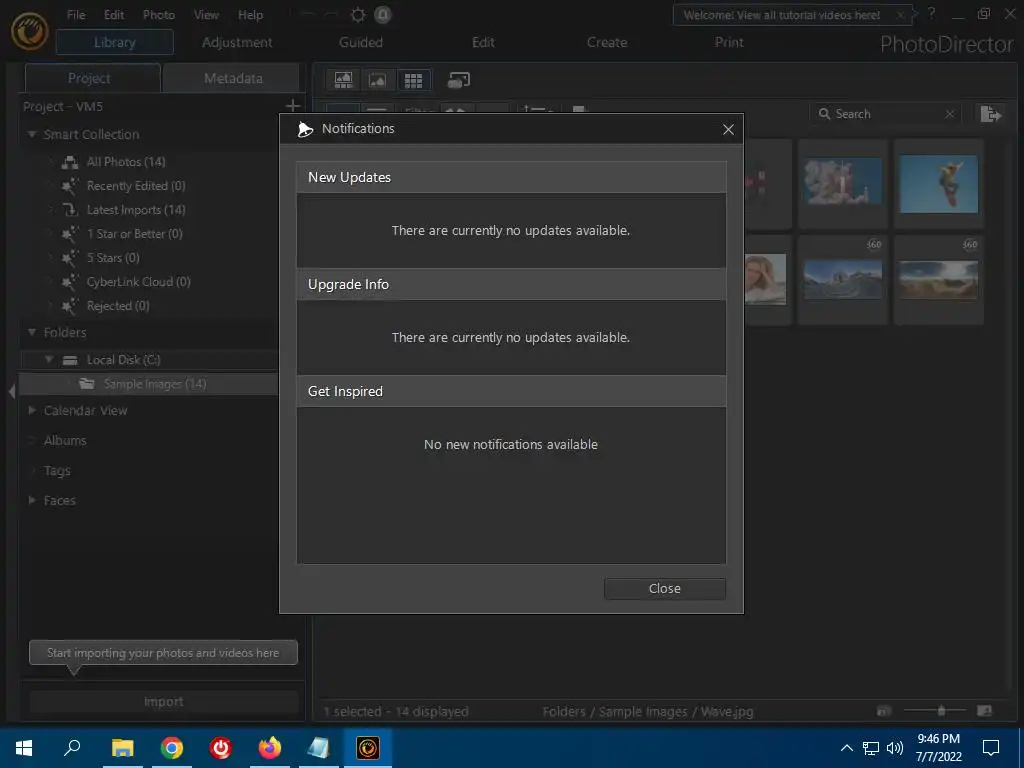This screenshot has height=768, width=1024.
Task: Open the View menu
Action: coord(206,14)
